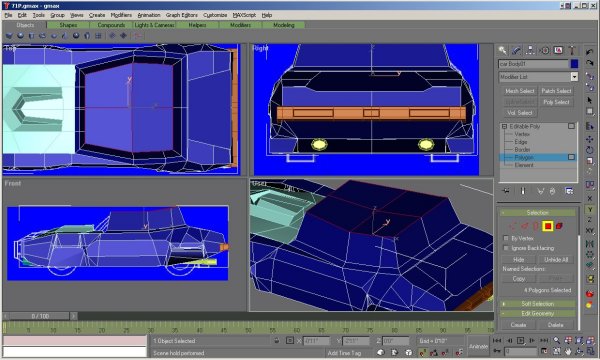Screen dimensions: 600x360
Task: Switch to the Lights & Cameras tab
Action: coord(154,25)
